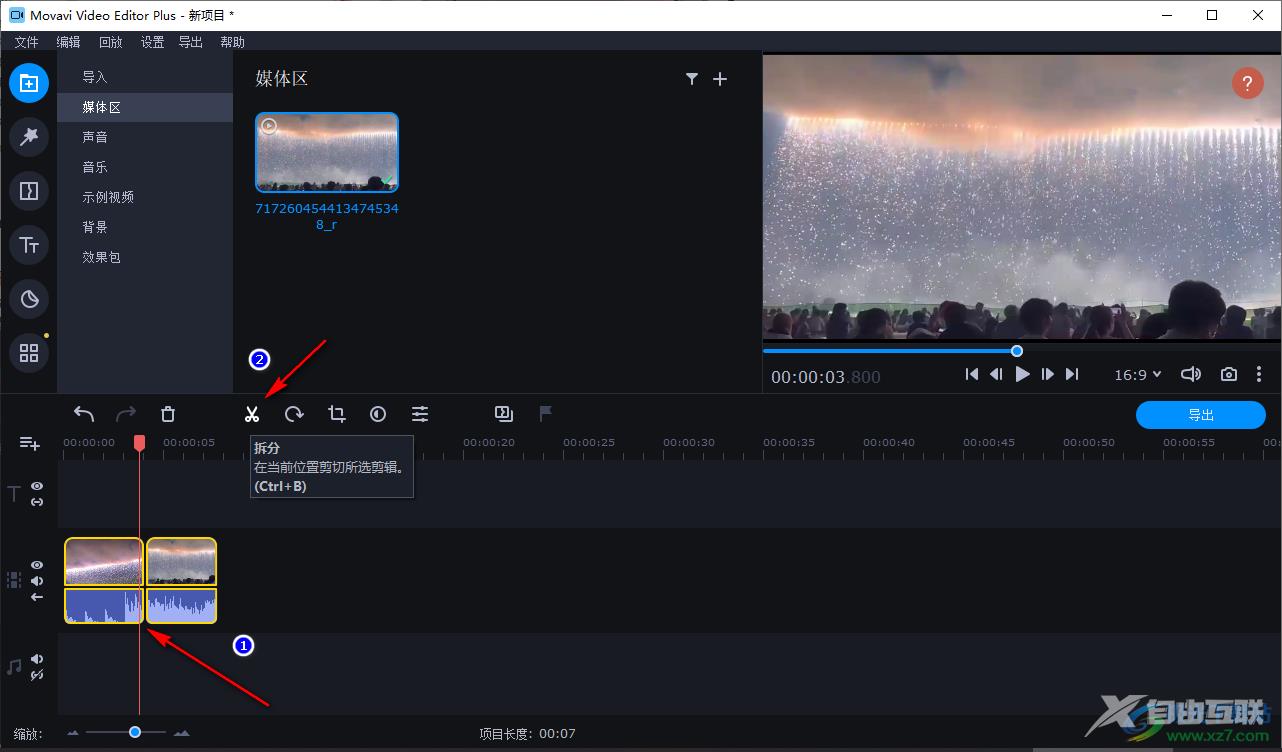Click the Add track icon
Viewport: 1282px width, 752px height.
click(x=29, y=443)
